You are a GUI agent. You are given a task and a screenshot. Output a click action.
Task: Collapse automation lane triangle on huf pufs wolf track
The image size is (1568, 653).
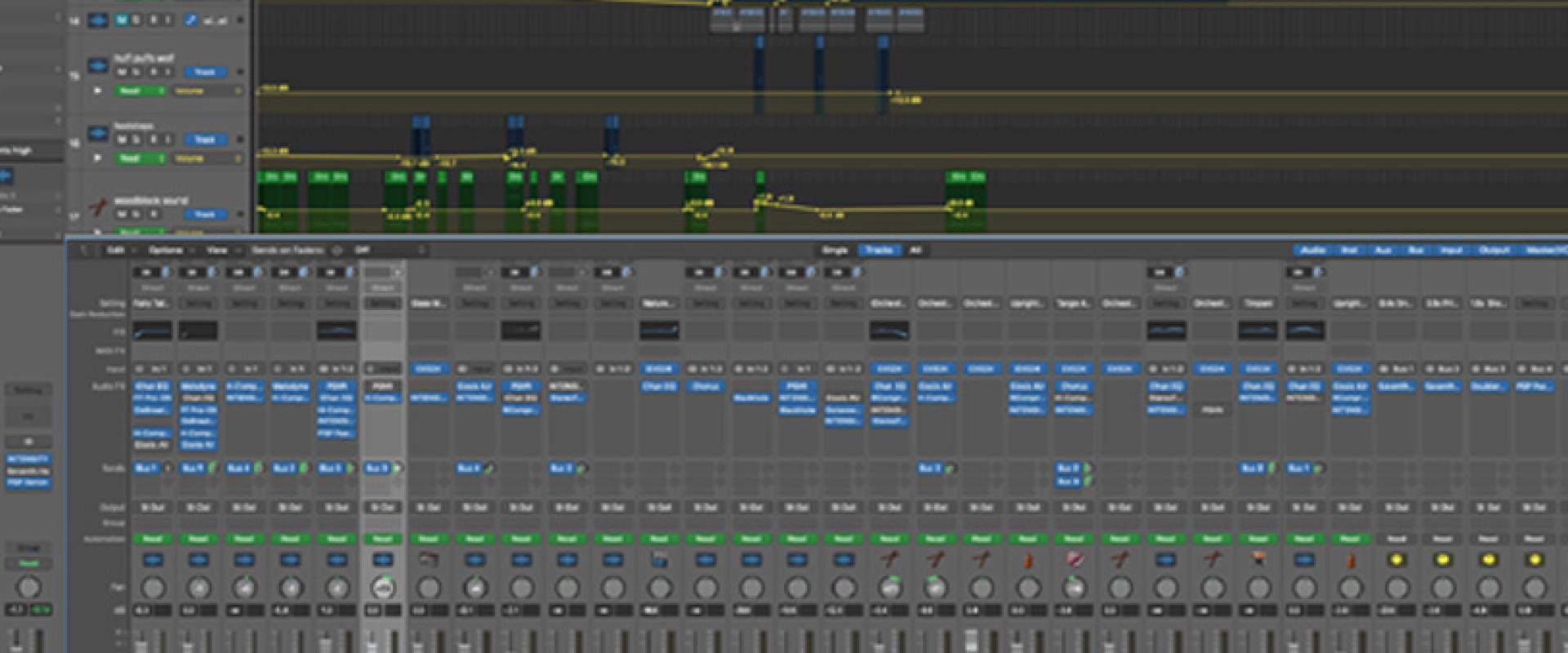point(98,91)
